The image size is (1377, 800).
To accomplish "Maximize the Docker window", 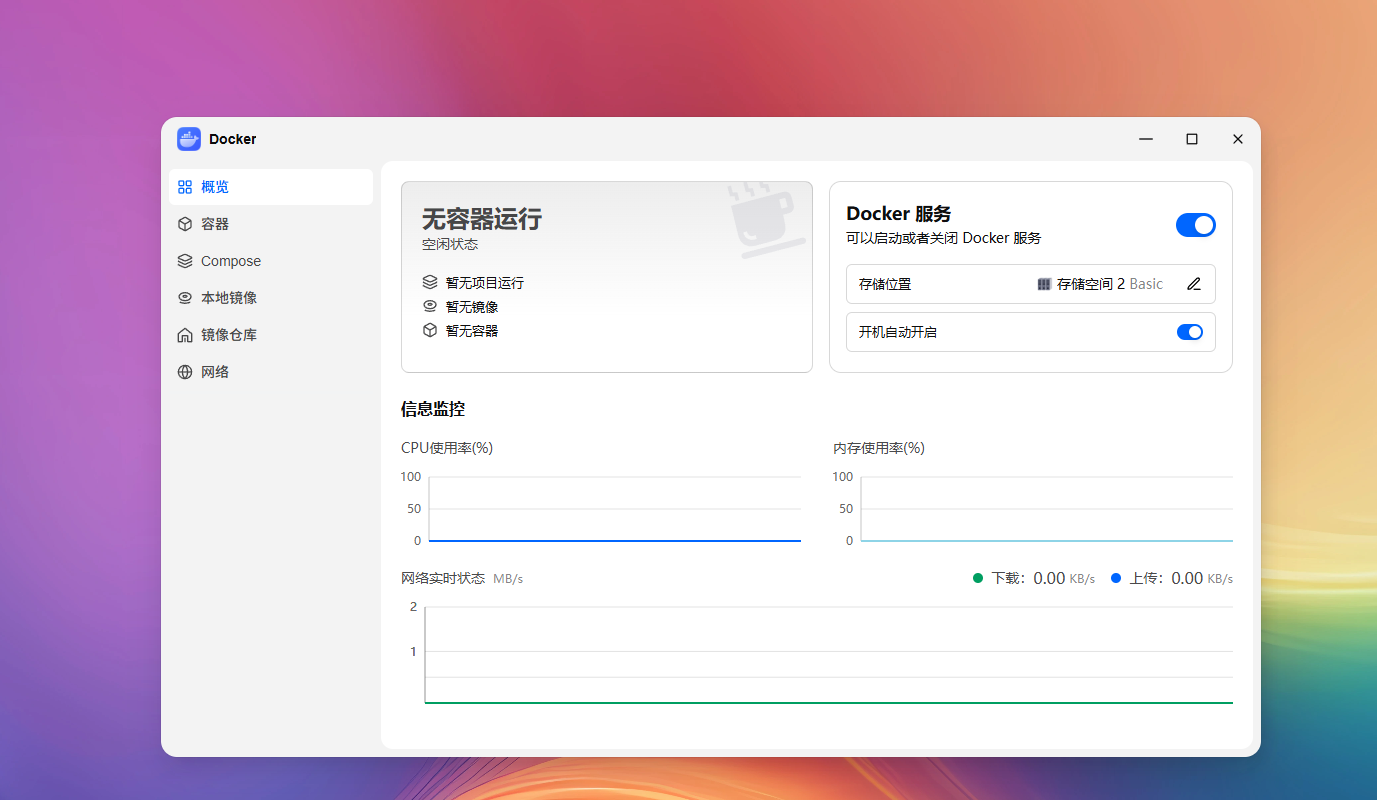I will tap(1192, 139).
